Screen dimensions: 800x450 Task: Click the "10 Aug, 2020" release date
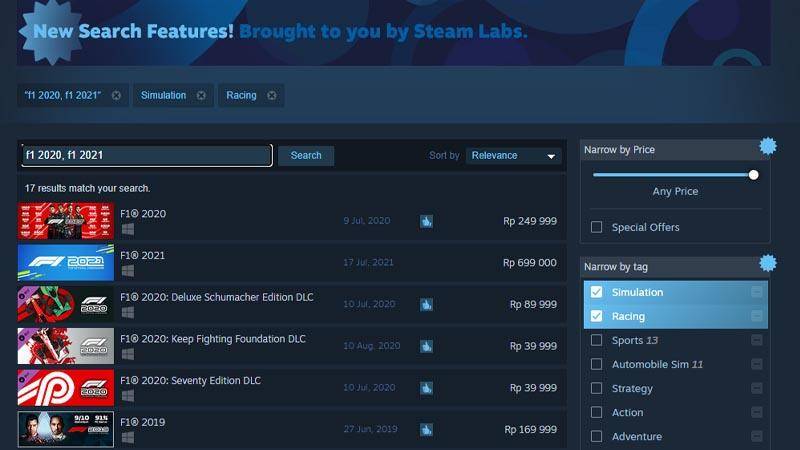pos(371,346)
